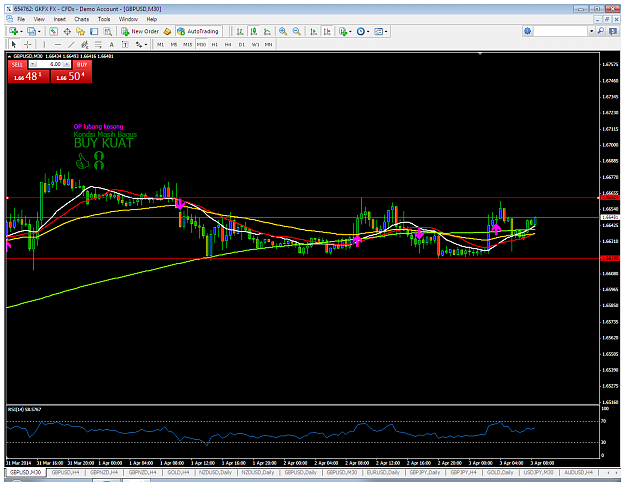625x482 pixels.
Task: Select the Fibonacci Retracement tool
Action: click(x=98, y=44)
